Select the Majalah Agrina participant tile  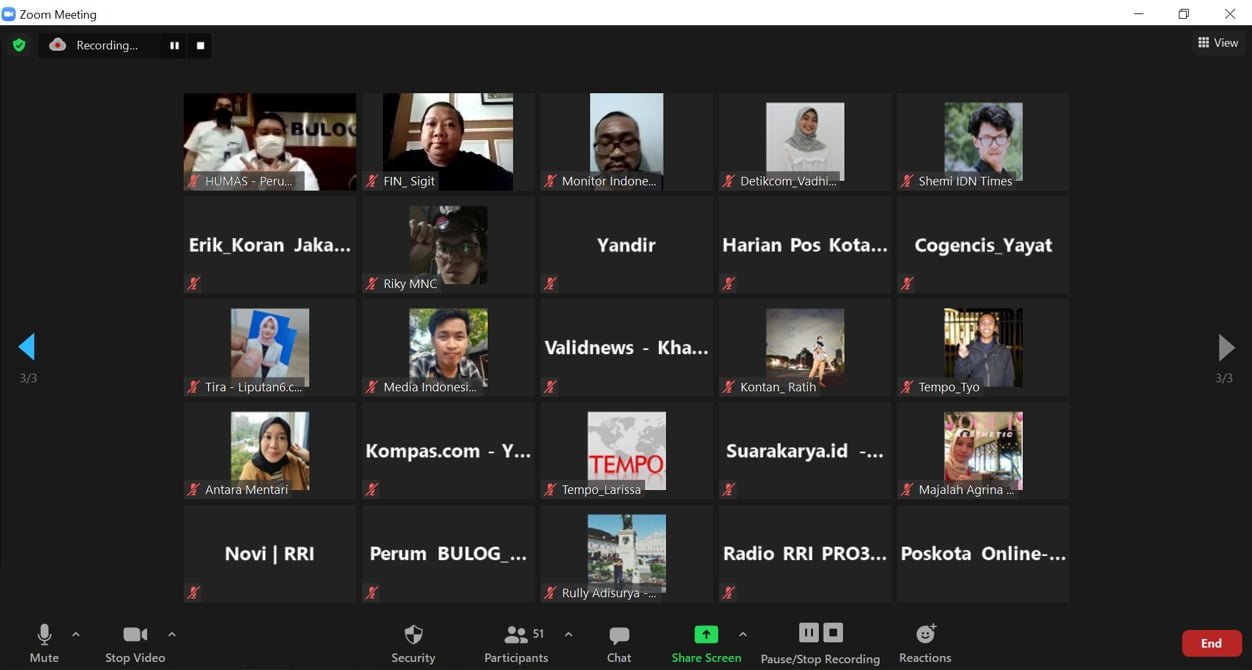coord(983,451)
